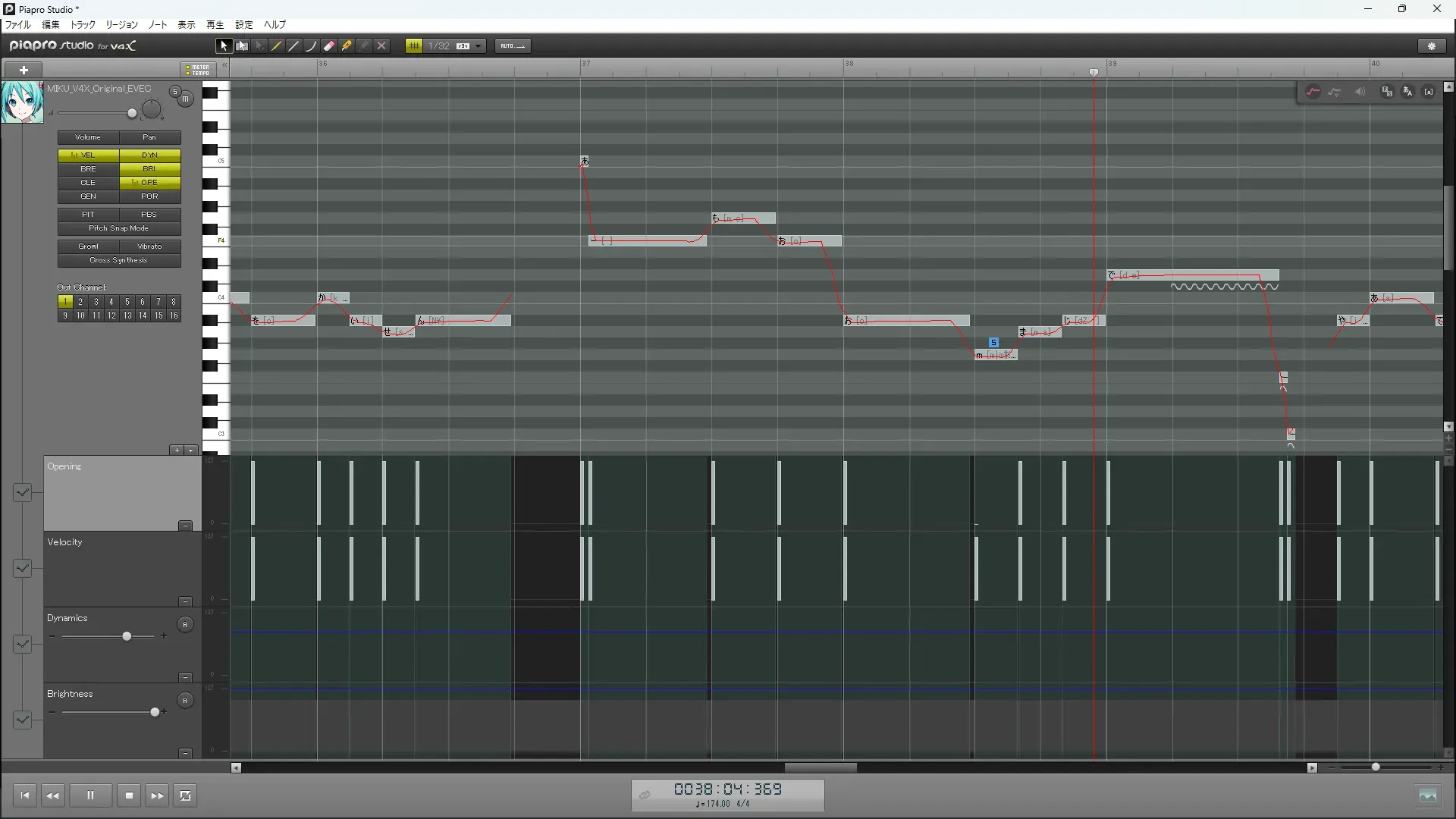The image size is (1456, 819).
Task: Toggle the grid snap button
Action: coord(414,46)
